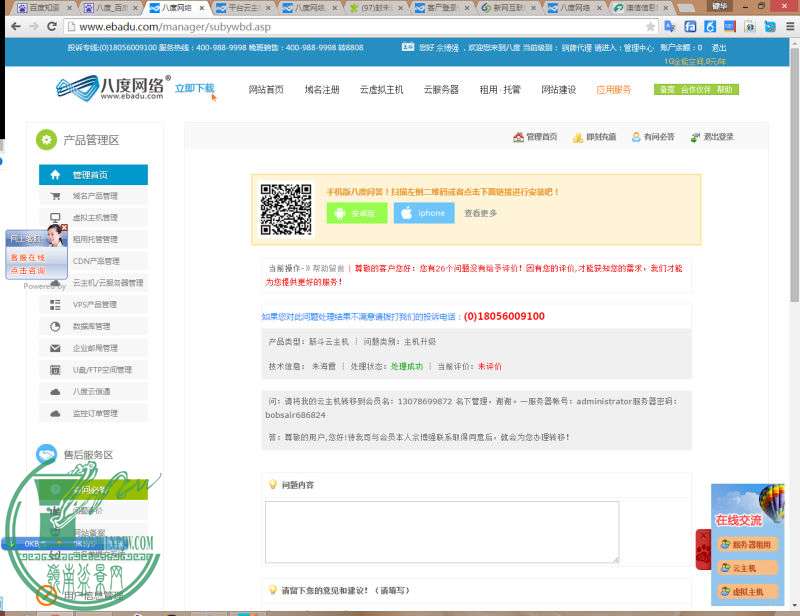Click the house icon 管理首页 shortcut

tap(518, 137)
